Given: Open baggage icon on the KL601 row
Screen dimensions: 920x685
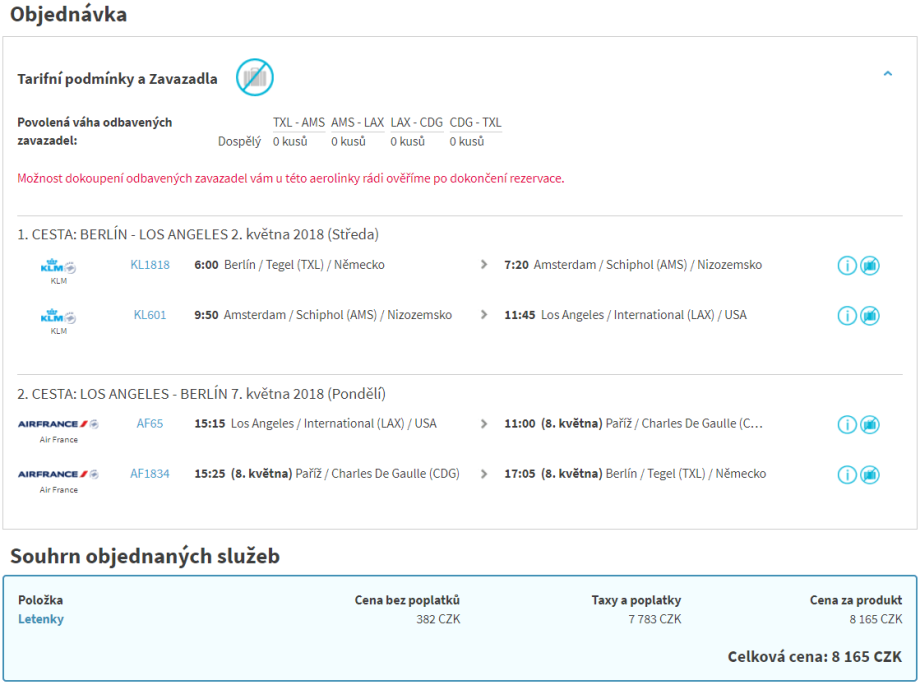Looking at the screenshot, I should point(870,316).
